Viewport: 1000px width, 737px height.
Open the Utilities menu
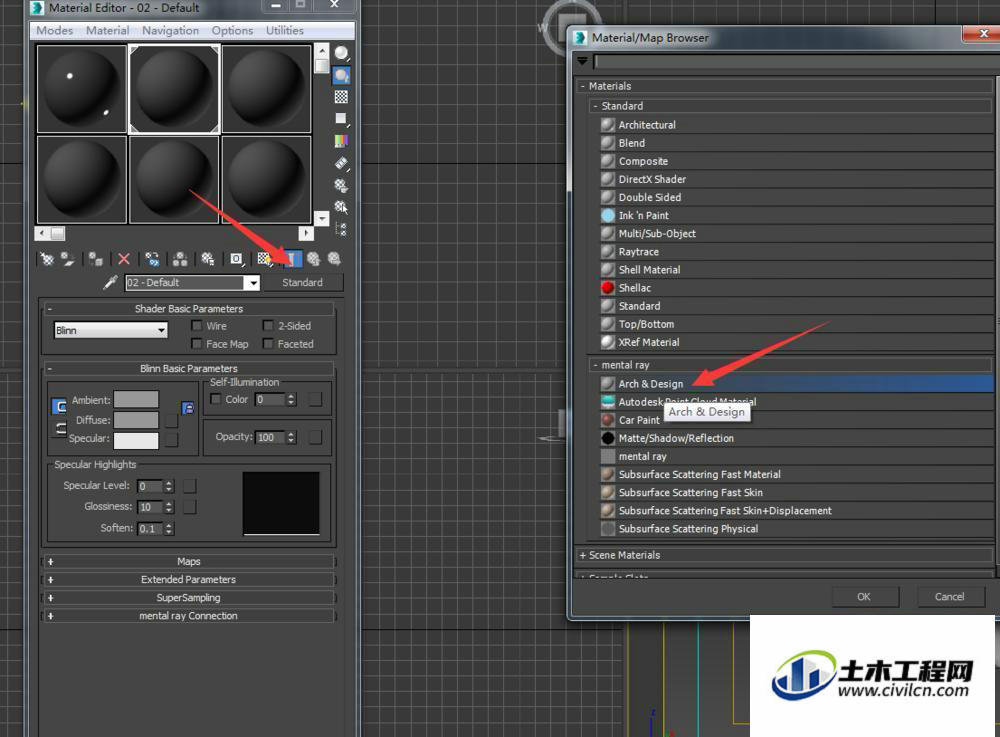tap(284, 31)
